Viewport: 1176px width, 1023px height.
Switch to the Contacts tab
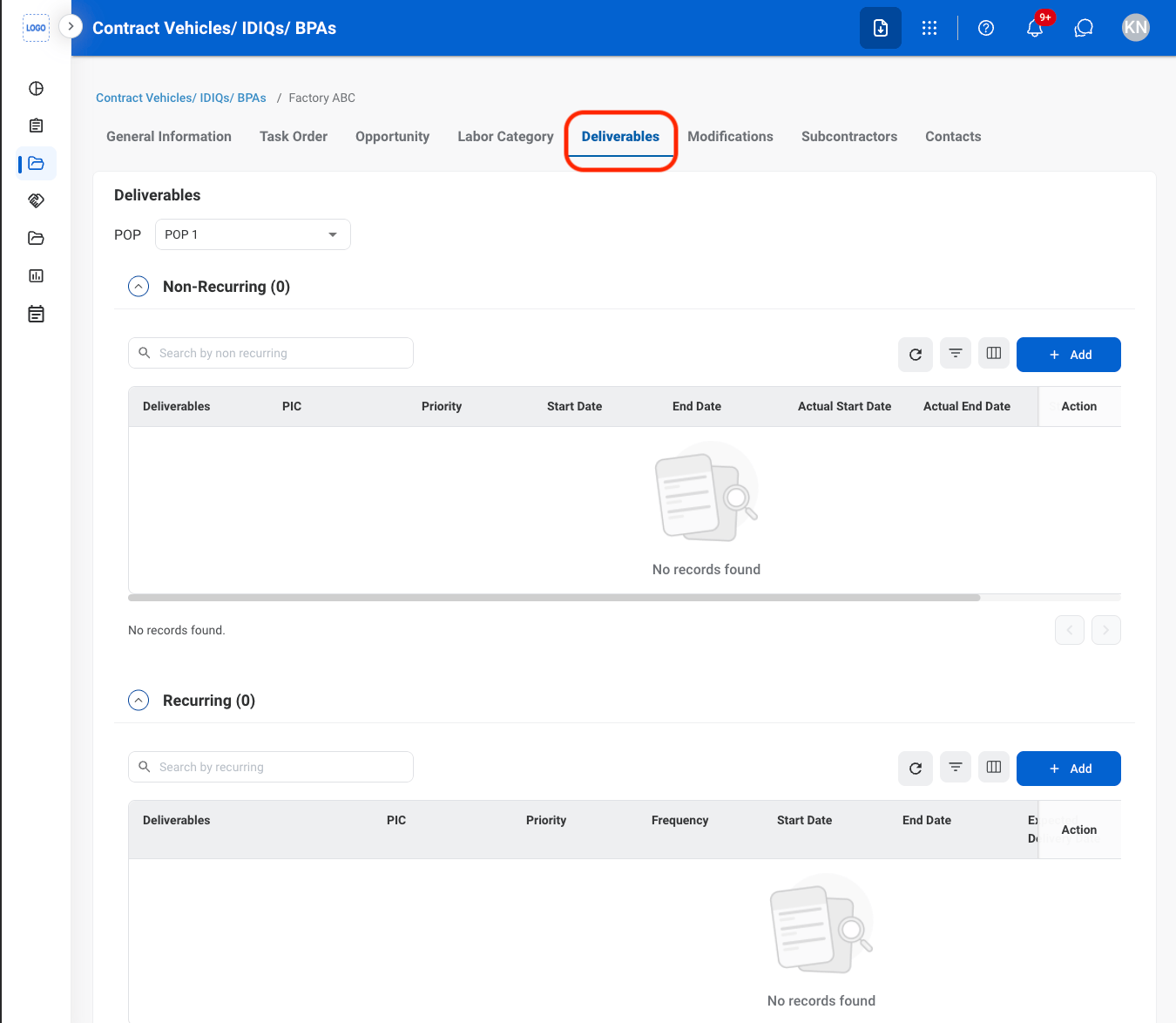(x=953, y=137)
